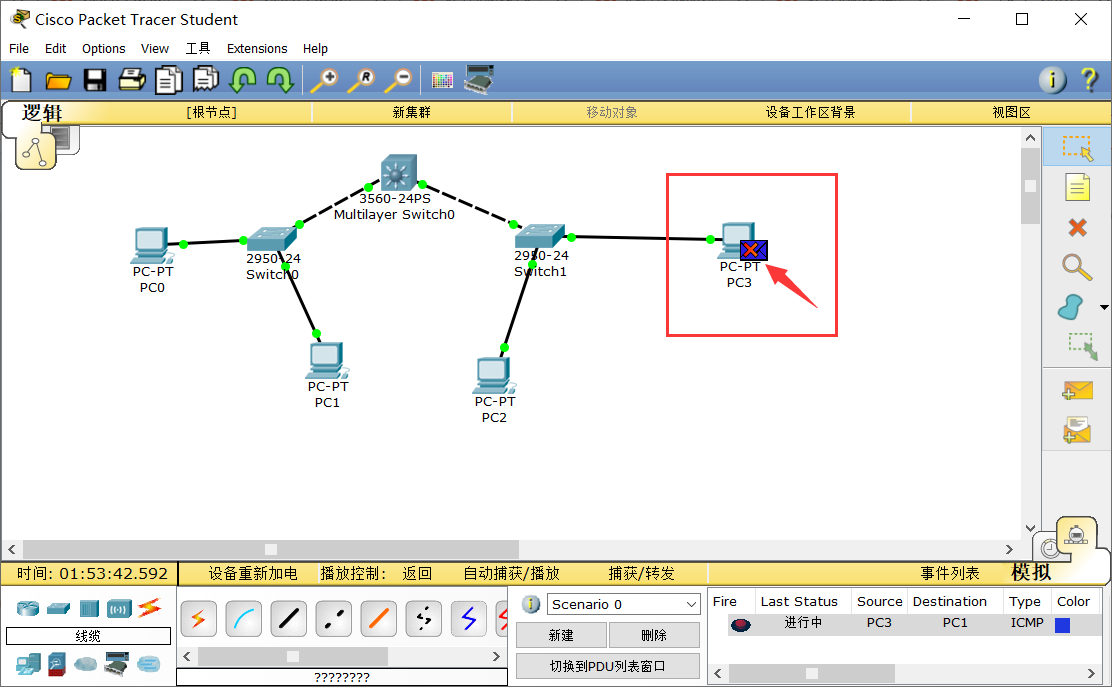Click 设备重新加电 power cycle button

[252, 573]
